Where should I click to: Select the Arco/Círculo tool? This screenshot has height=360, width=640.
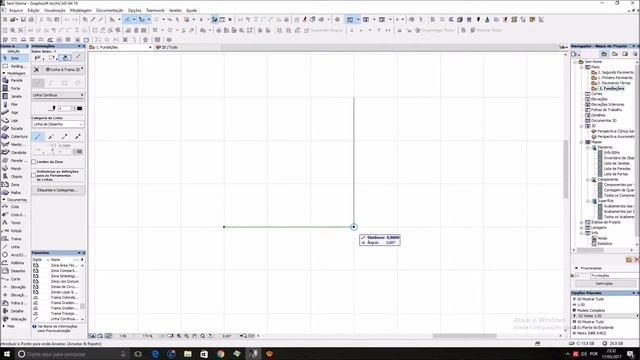pos(14,255)
